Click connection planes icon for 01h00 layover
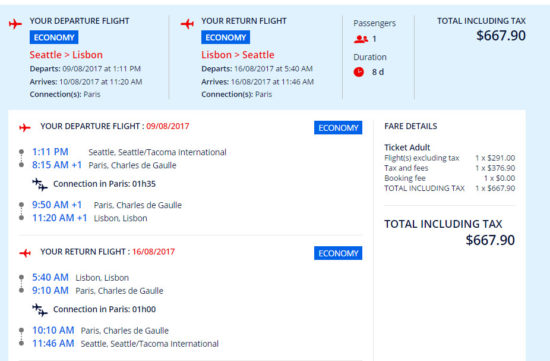 [x=40, y=310]
